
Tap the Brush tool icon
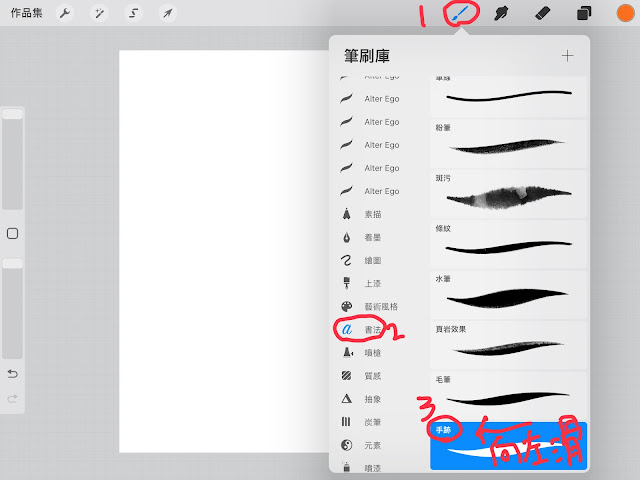click(x=461, y=13)
